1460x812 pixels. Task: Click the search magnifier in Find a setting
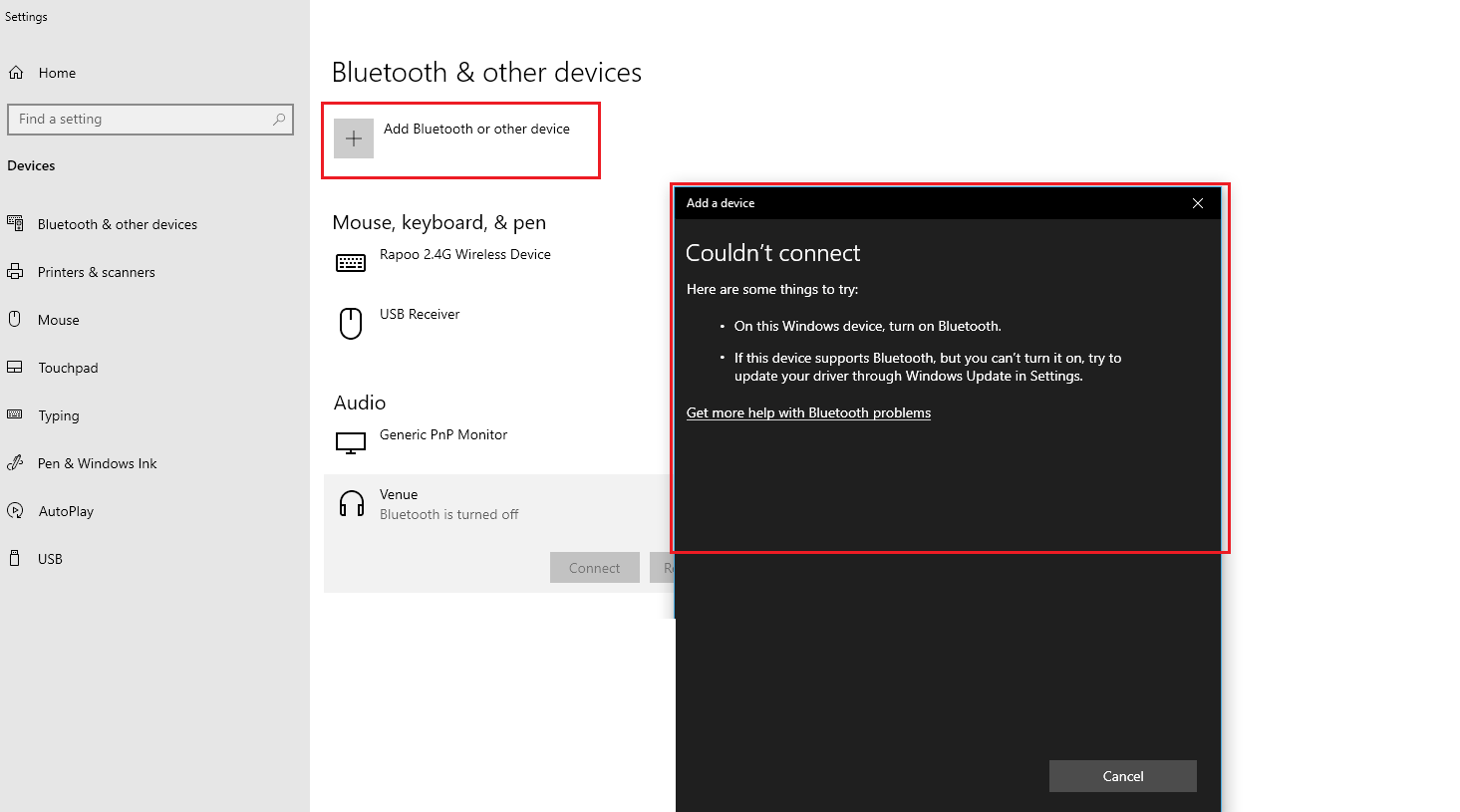(279, 119)
